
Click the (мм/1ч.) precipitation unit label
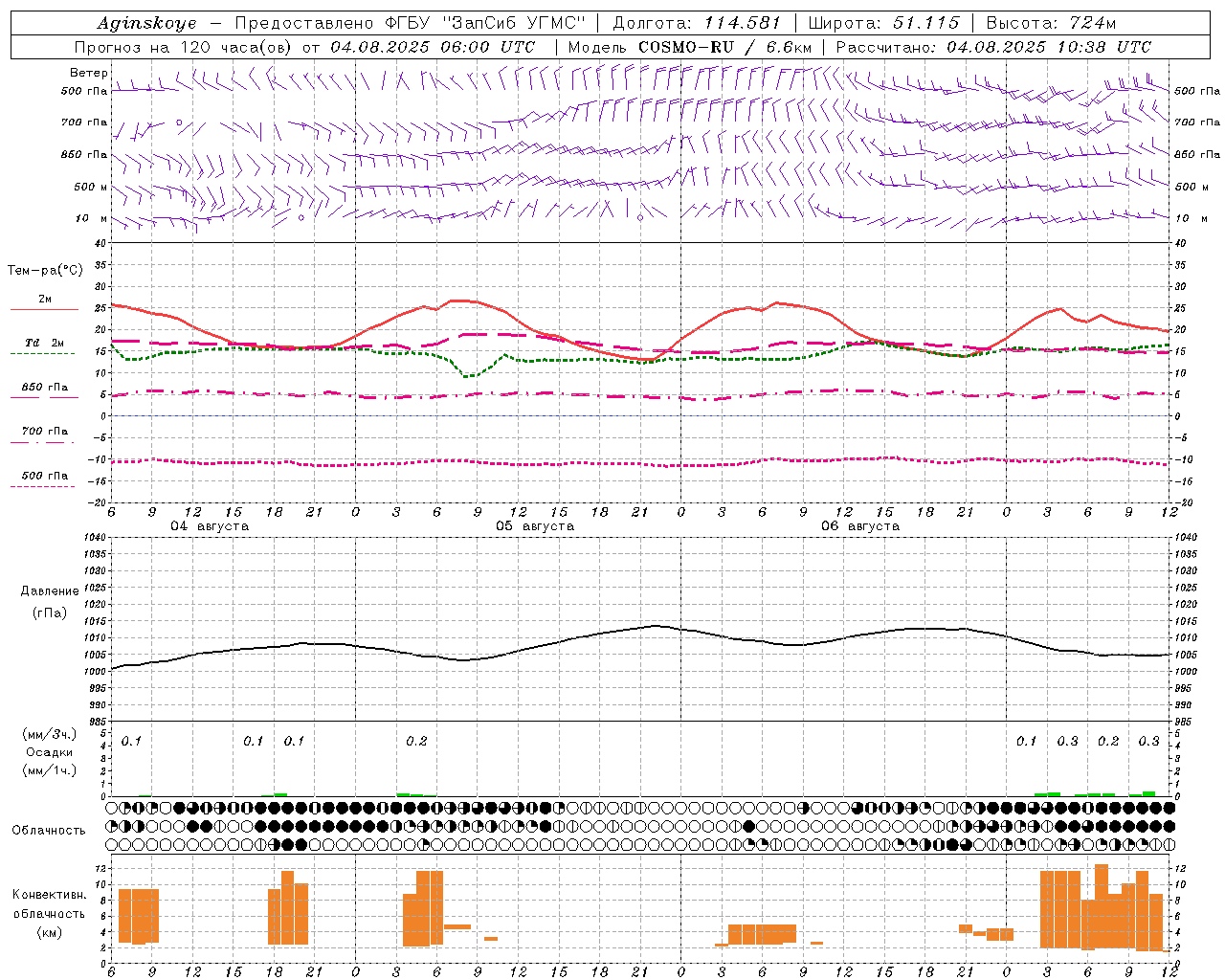click(x=49, y=770)
